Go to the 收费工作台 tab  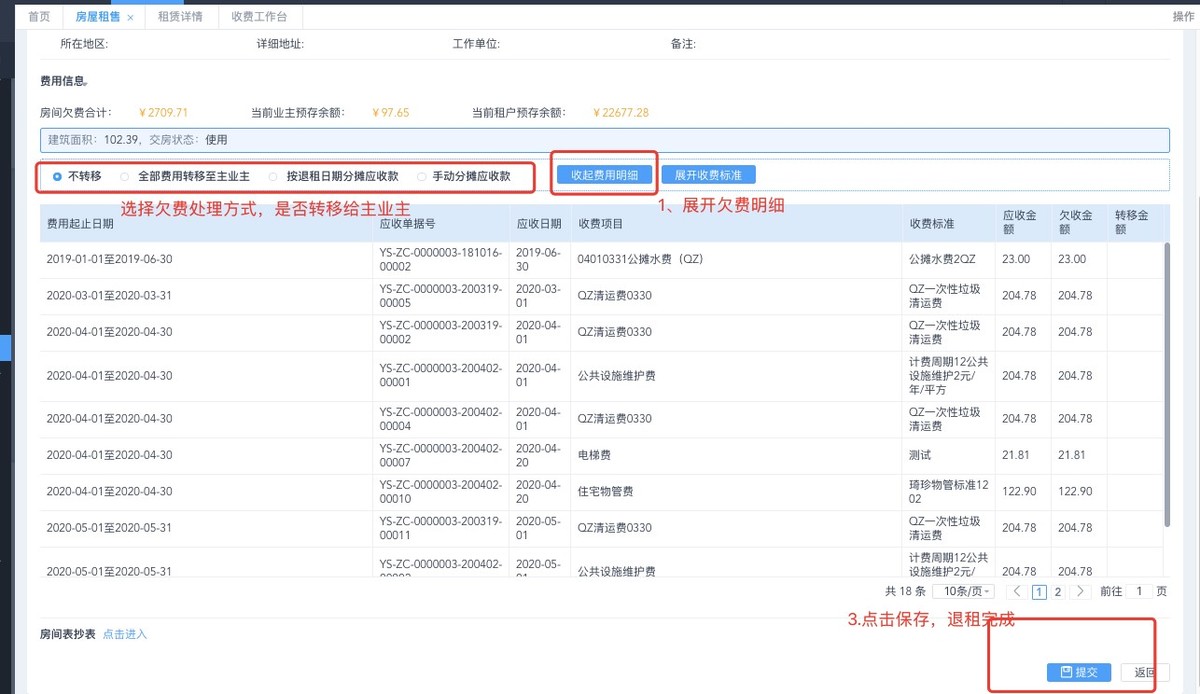pyautogui.click(x=259, y=17)
